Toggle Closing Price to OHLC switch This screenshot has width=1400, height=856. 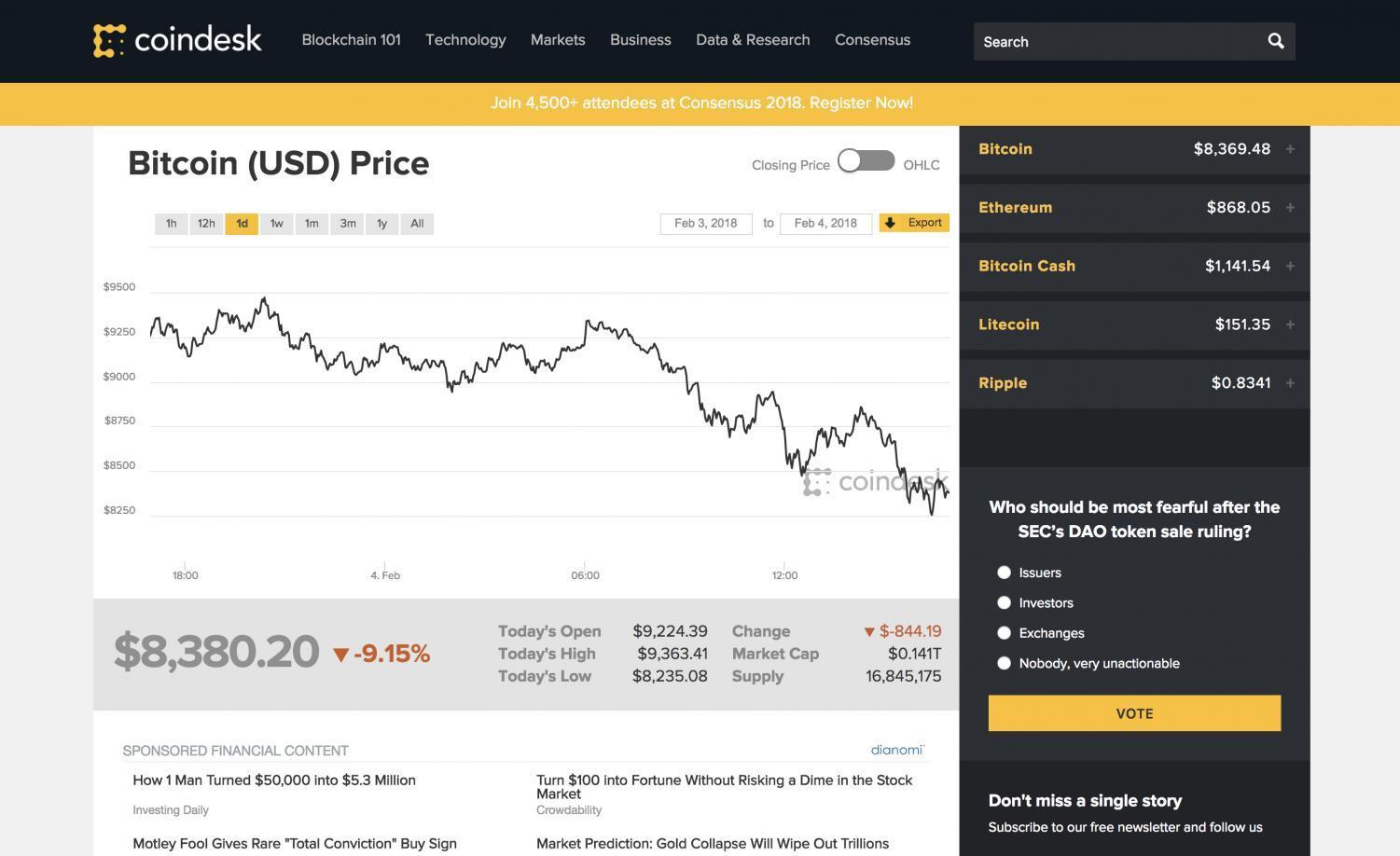point(866,161)
